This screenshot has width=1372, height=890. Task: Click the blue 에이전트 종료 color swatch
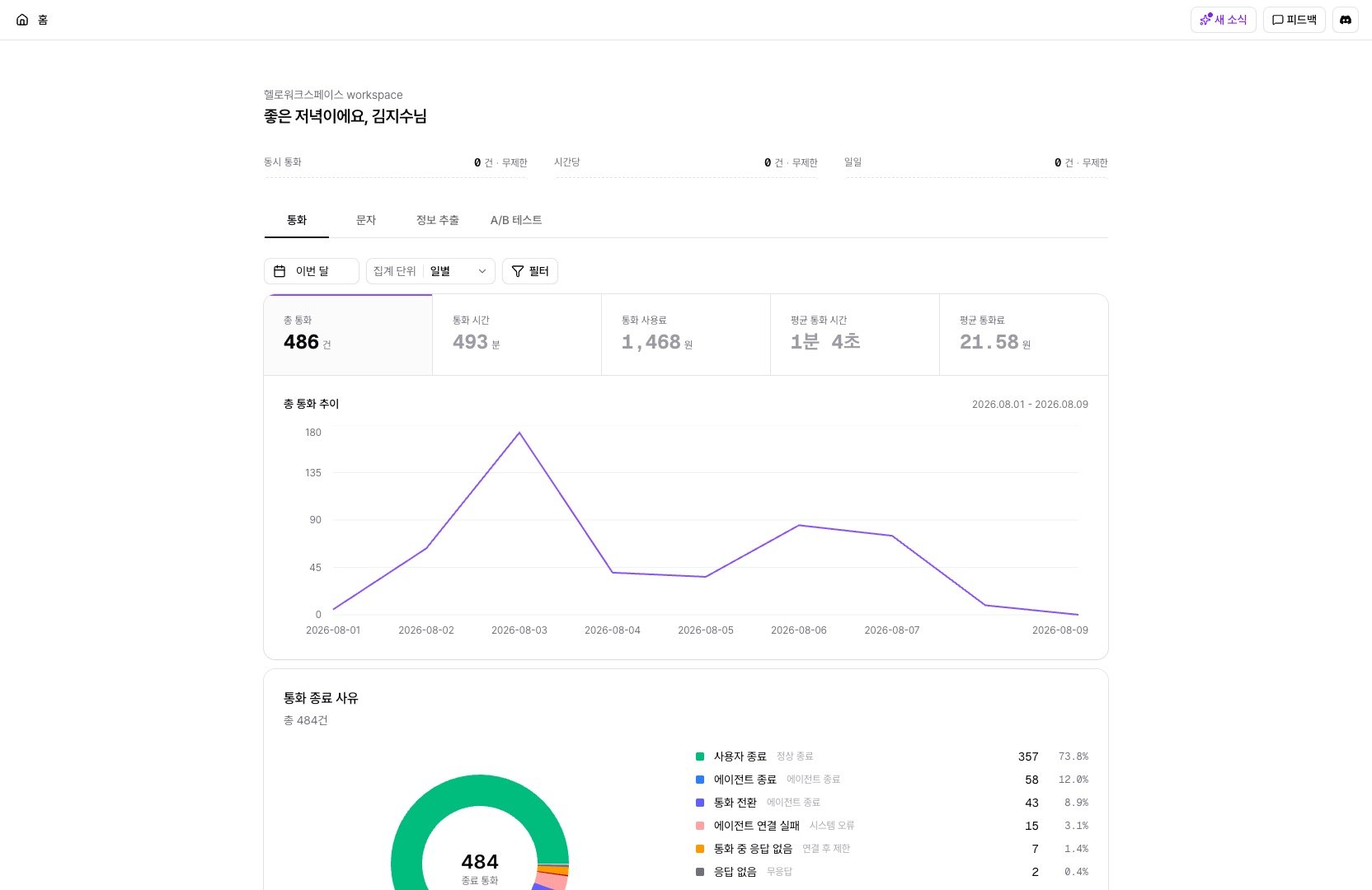pyautogui.click(x=700, y=780)
